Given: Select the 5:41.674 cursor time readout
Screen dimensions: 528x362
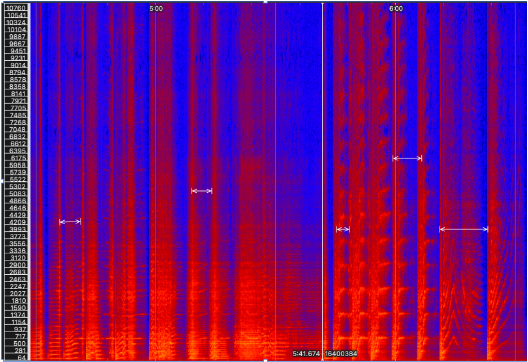Looking at the screenshot, I should 306,354.
